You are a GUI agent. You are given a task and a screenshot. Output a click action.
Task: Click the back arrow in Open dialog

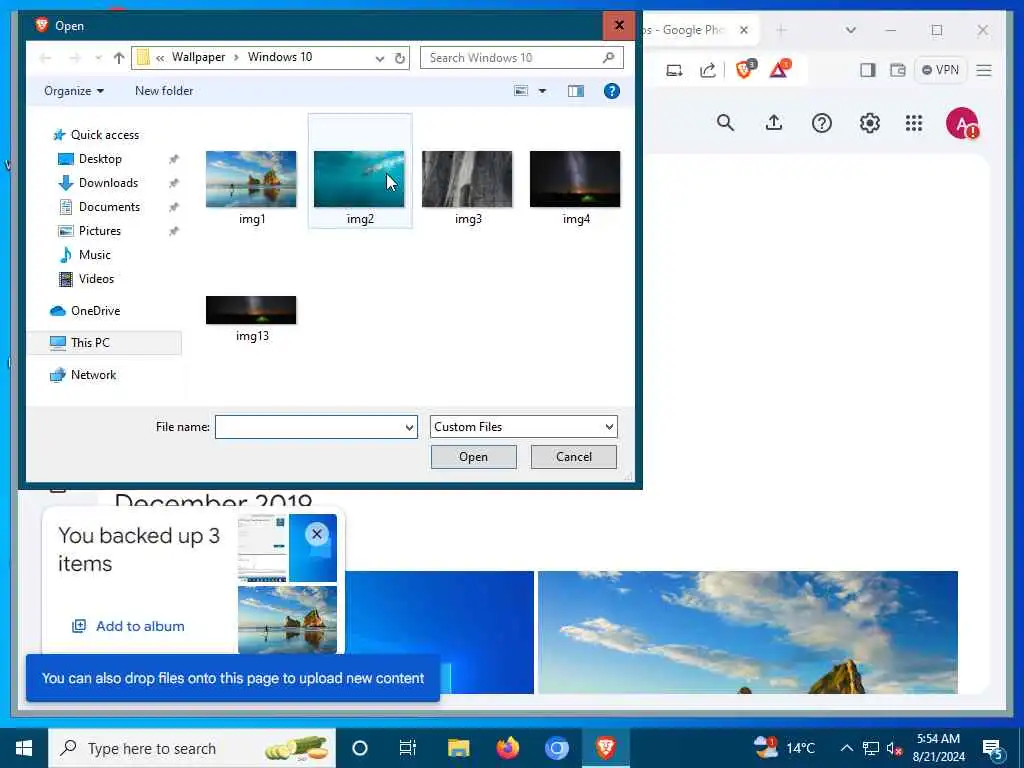coord(45,58)
